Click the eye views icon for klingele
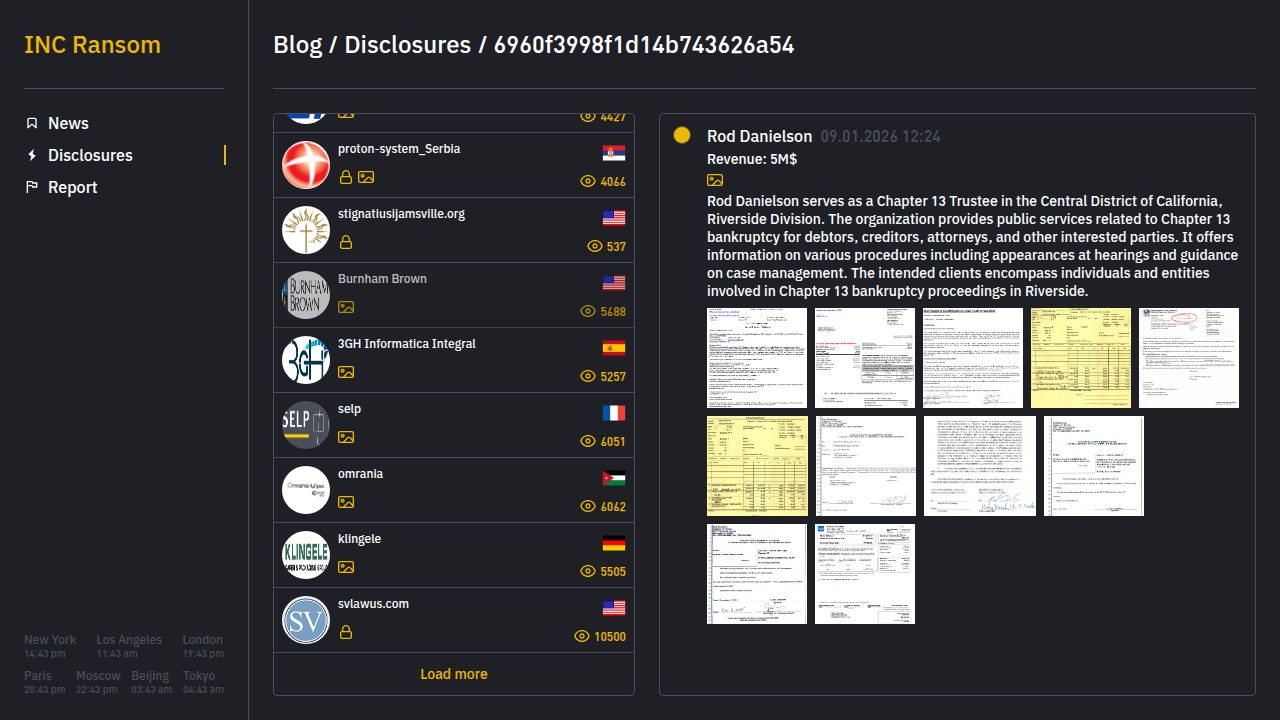Viewport: 1280px width, 720px height. point(588,572)
